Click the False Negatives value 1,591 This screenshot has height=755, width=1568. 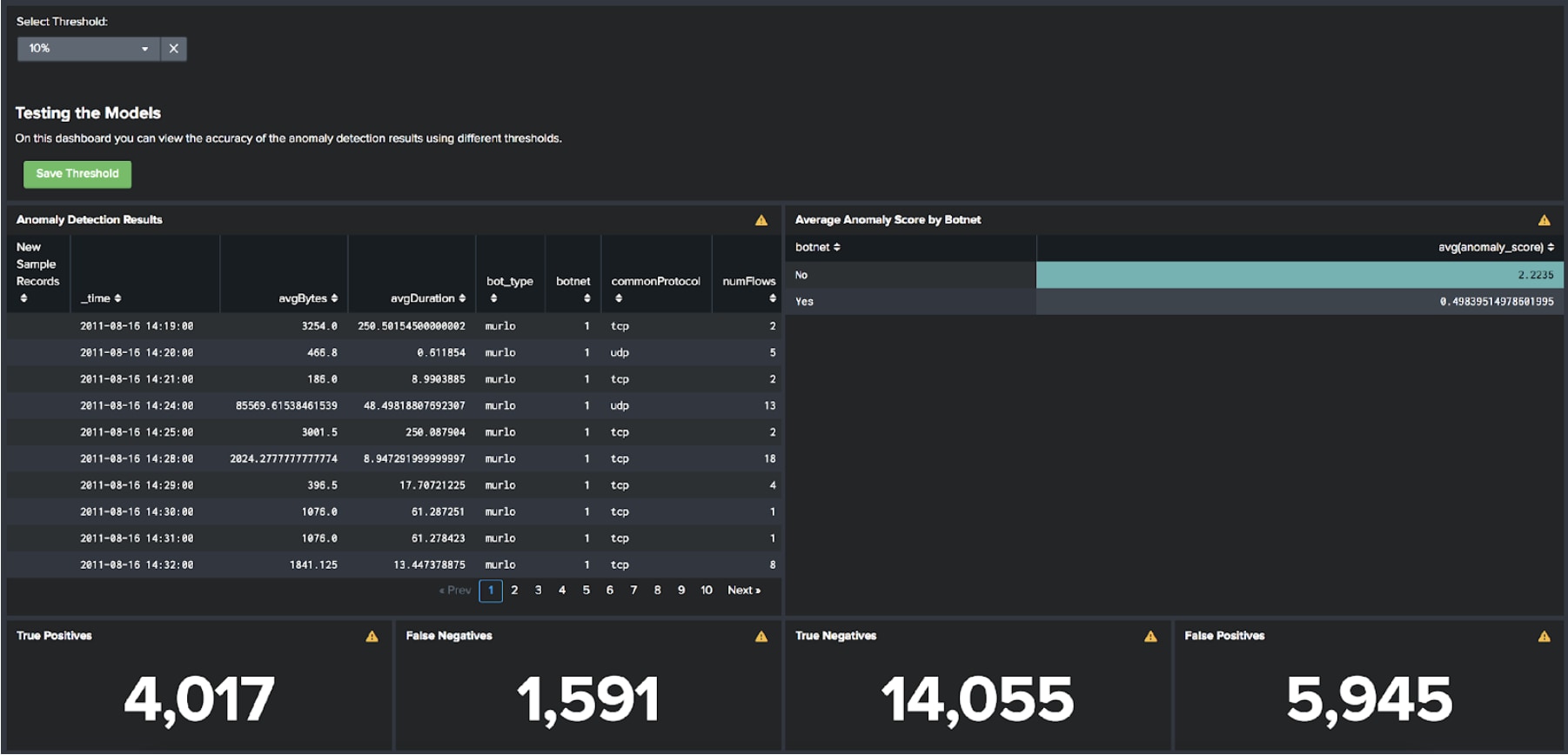pos(588,700)
